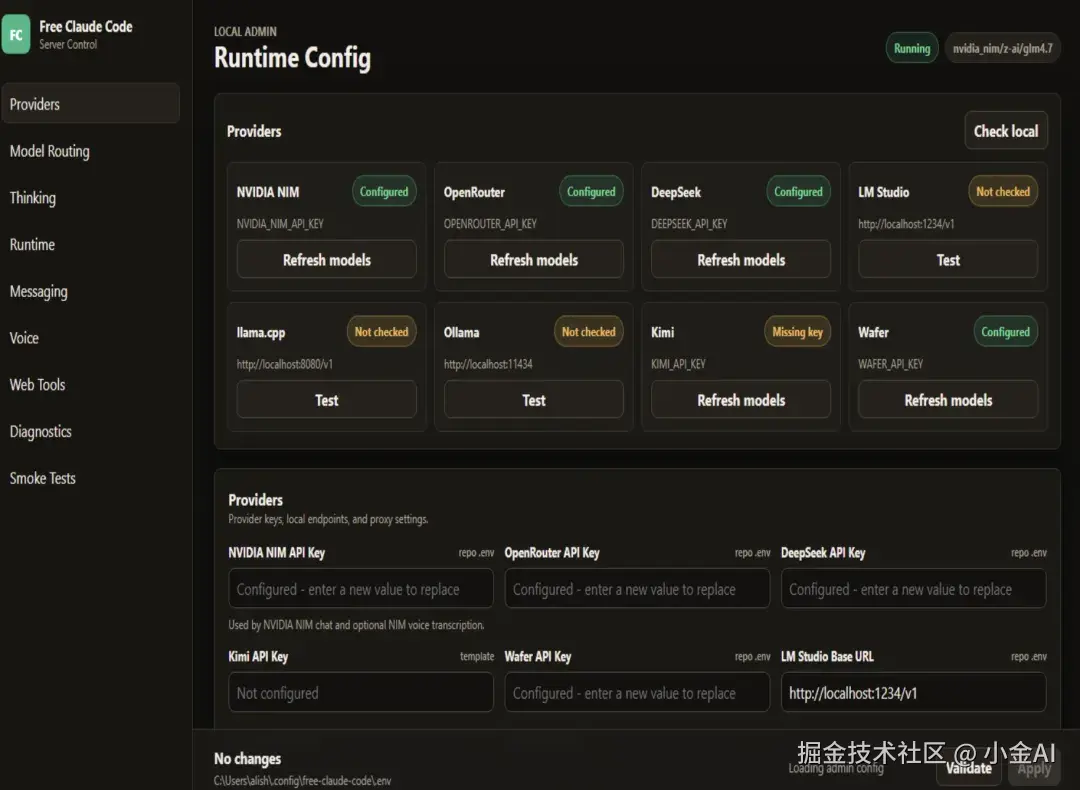The image size is (1080, 790).
Task: Test the Ollama provider
Action: 534,400
